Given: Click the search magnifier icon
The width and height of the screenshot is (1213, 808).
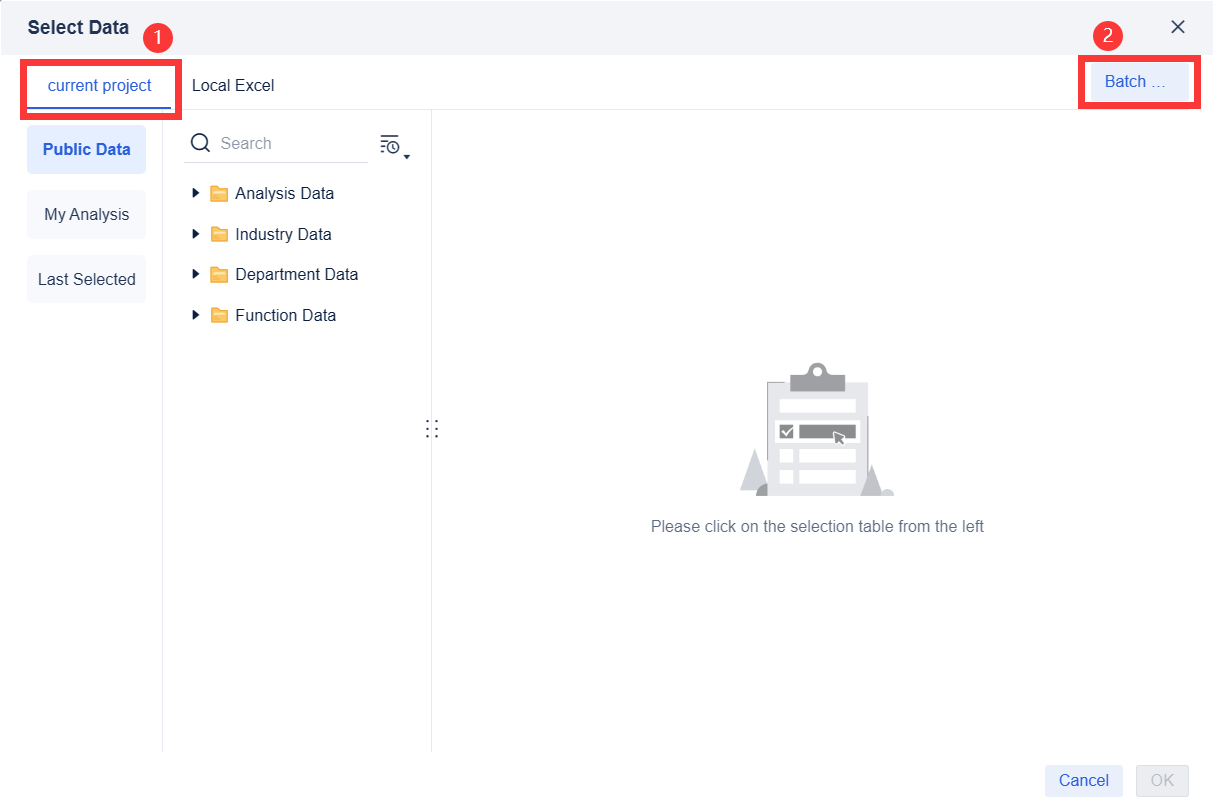Looking at the screenshot, I should point(201,143).
